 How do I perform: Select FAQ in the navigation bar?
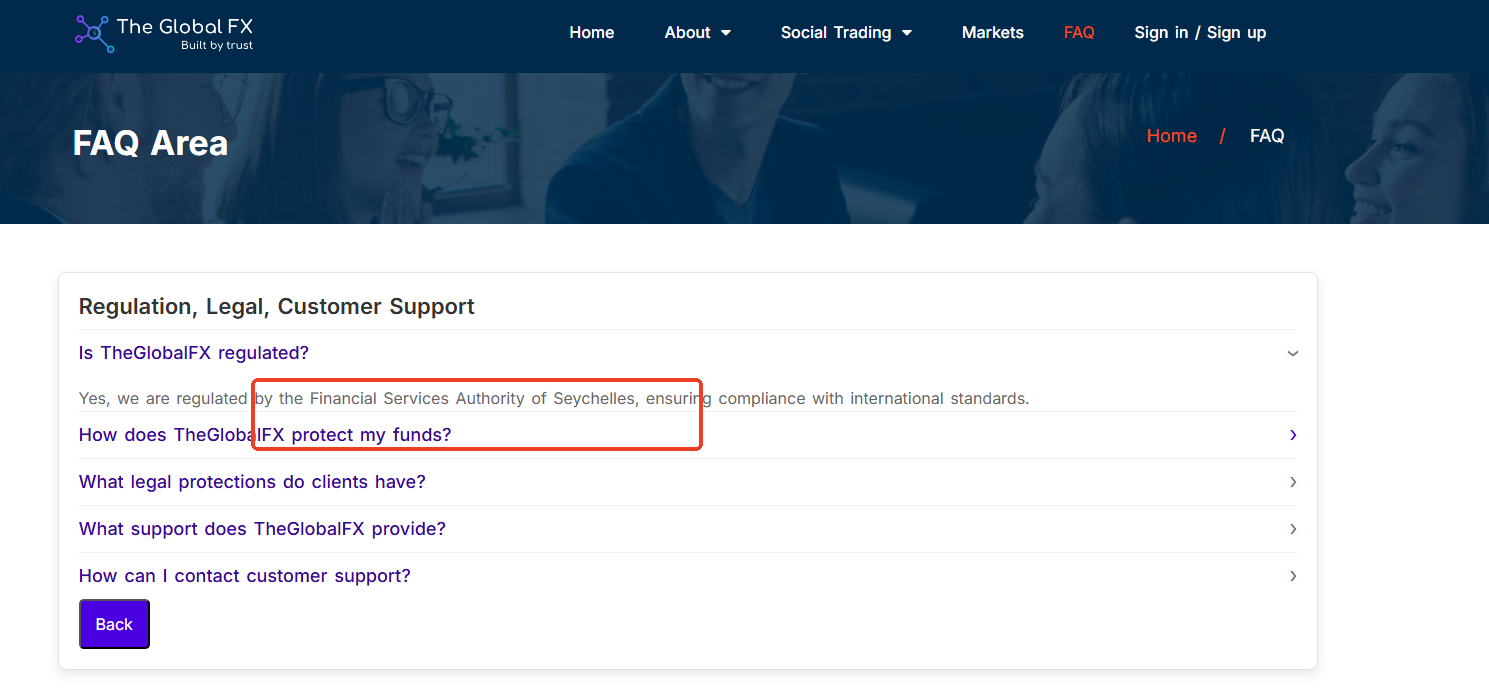click(1079, 33)
